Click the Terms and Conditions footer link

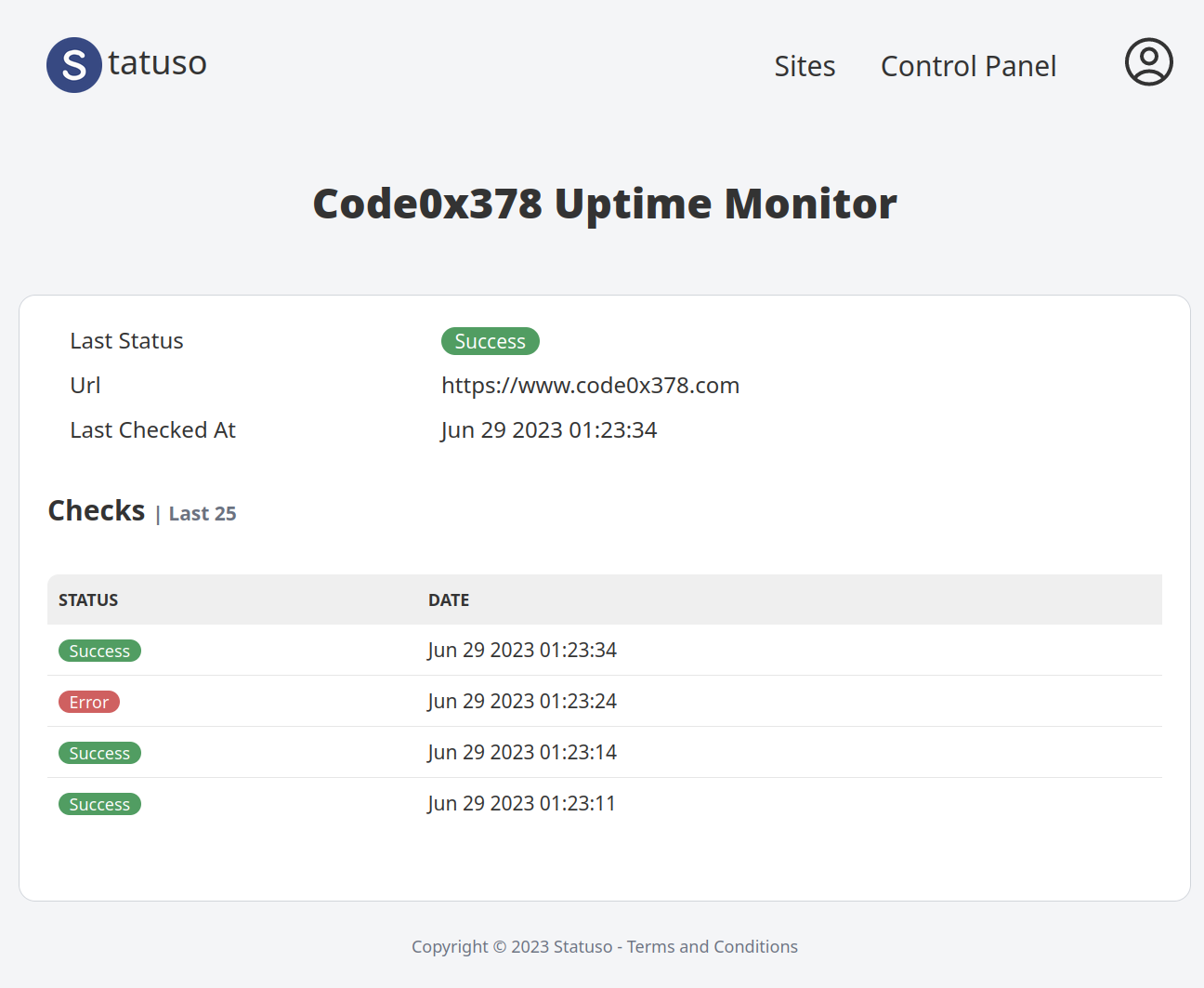[x=712, y=946]
